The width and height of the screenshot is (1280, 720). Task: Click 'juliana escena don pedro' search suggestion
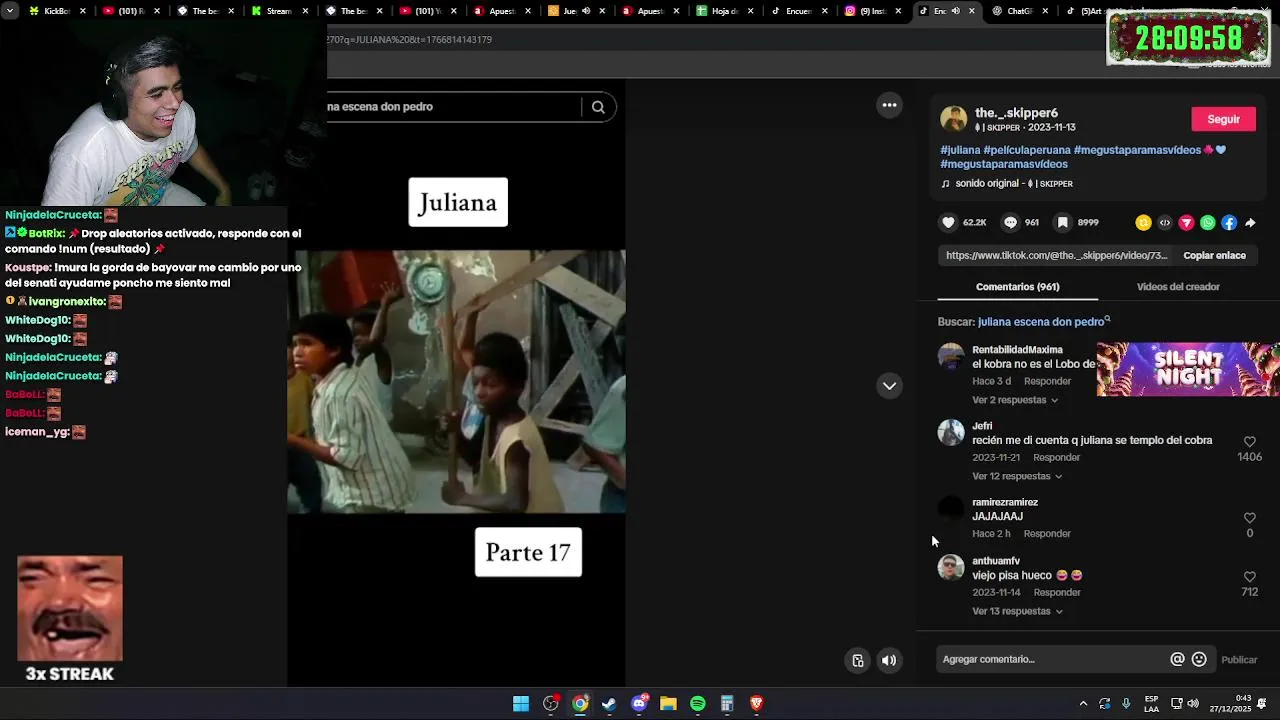click(1041, 322)
